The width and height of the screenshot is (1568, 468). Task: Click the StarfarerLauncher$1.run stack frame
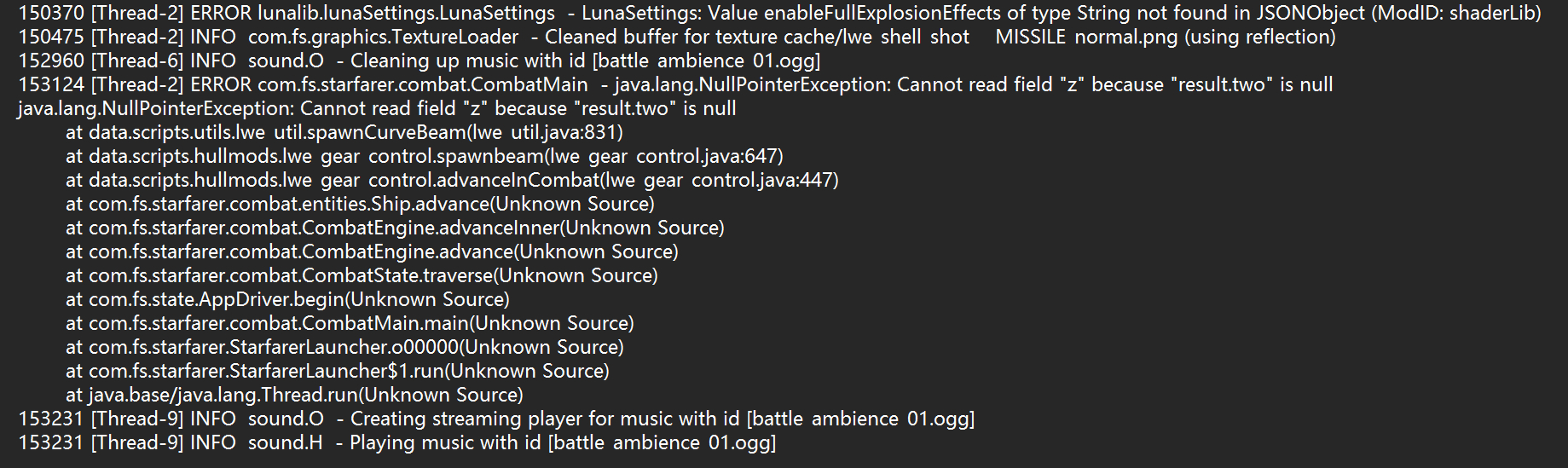tap(338, 372)
